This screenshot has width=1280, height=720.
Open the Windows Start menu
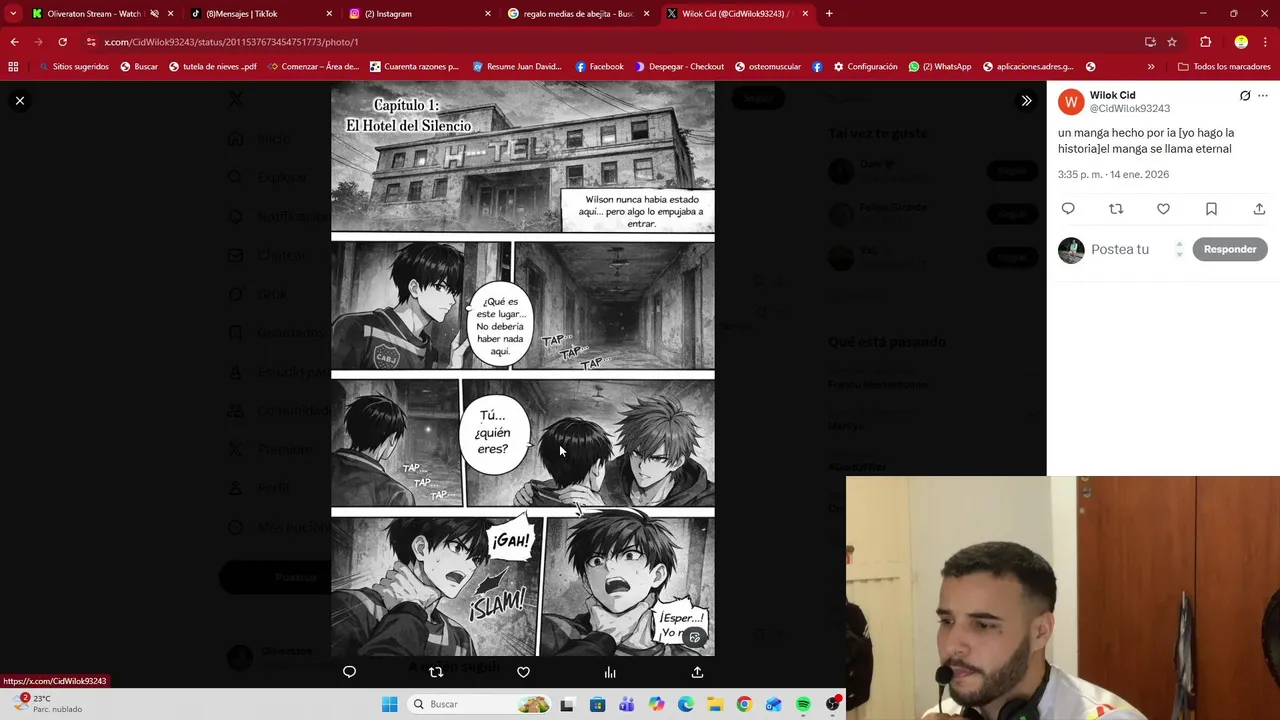(389, 704)
